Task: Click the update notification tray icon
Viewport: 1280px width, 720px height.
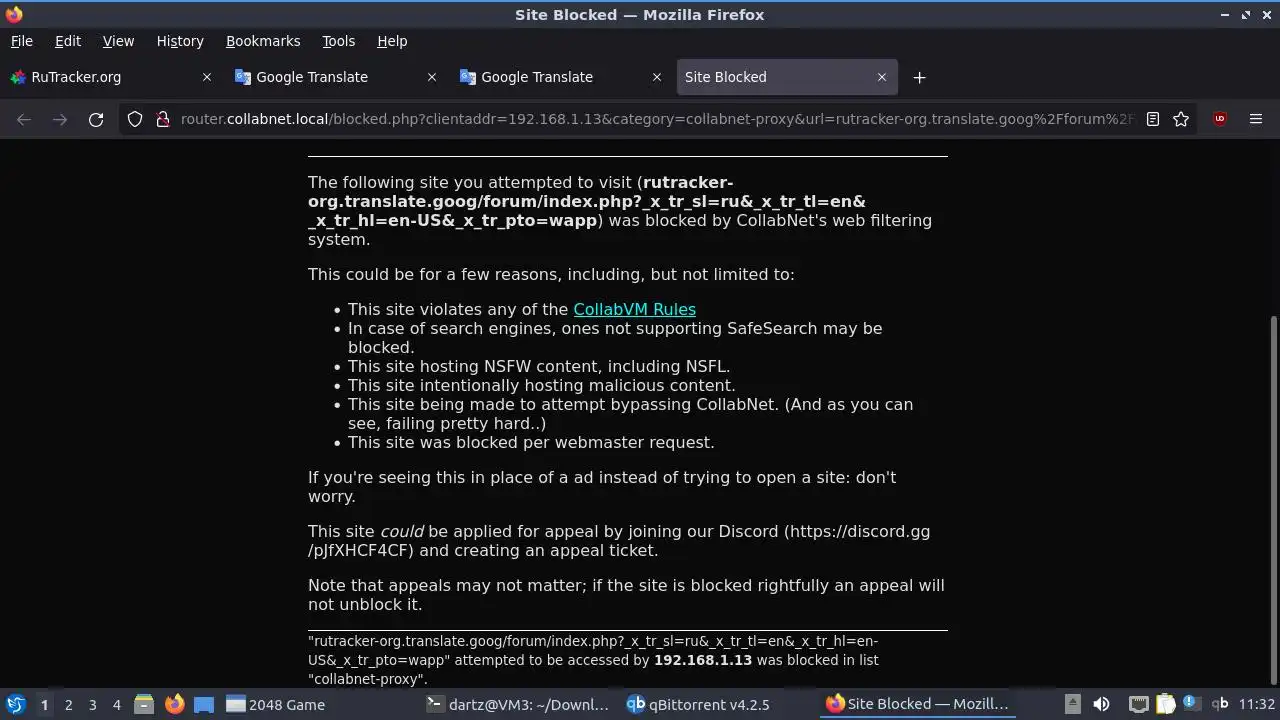Action: tap(1190, 704)
